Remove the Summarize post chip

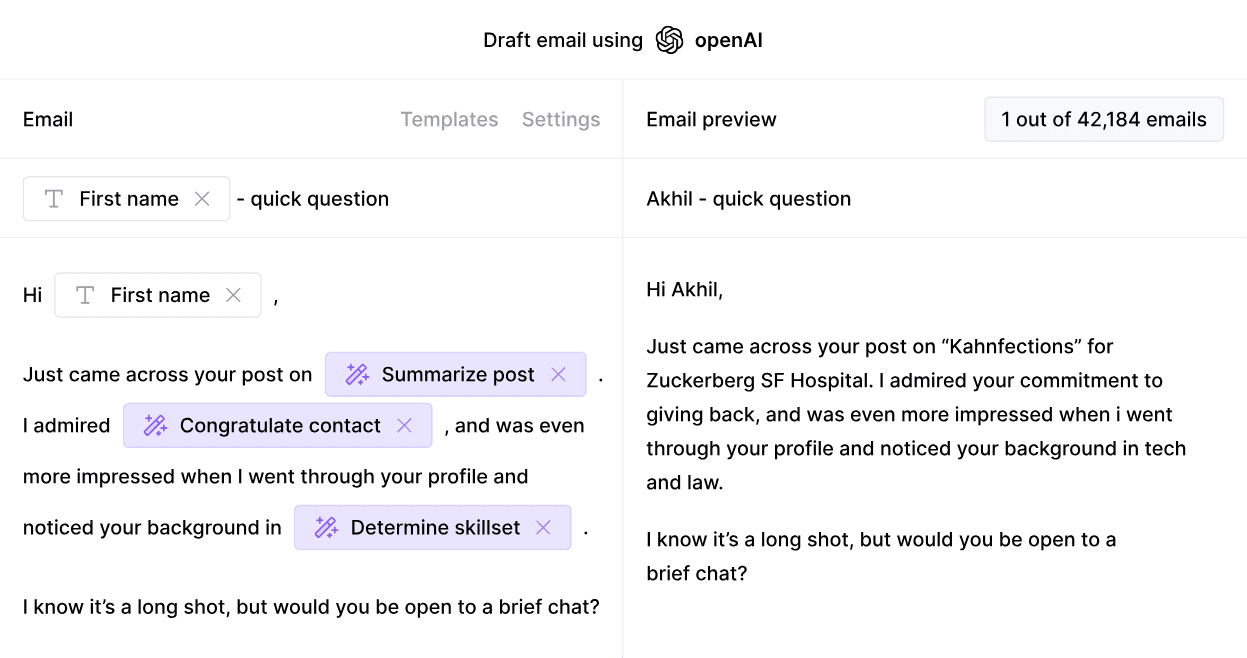click(559, 375)
